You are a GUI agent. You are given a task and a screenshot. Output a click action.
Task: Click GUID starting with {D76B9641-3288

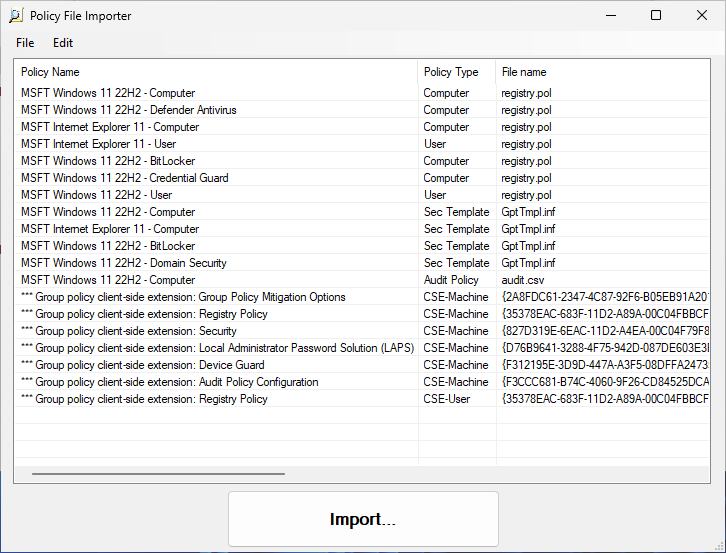click(x=605, y=348)
